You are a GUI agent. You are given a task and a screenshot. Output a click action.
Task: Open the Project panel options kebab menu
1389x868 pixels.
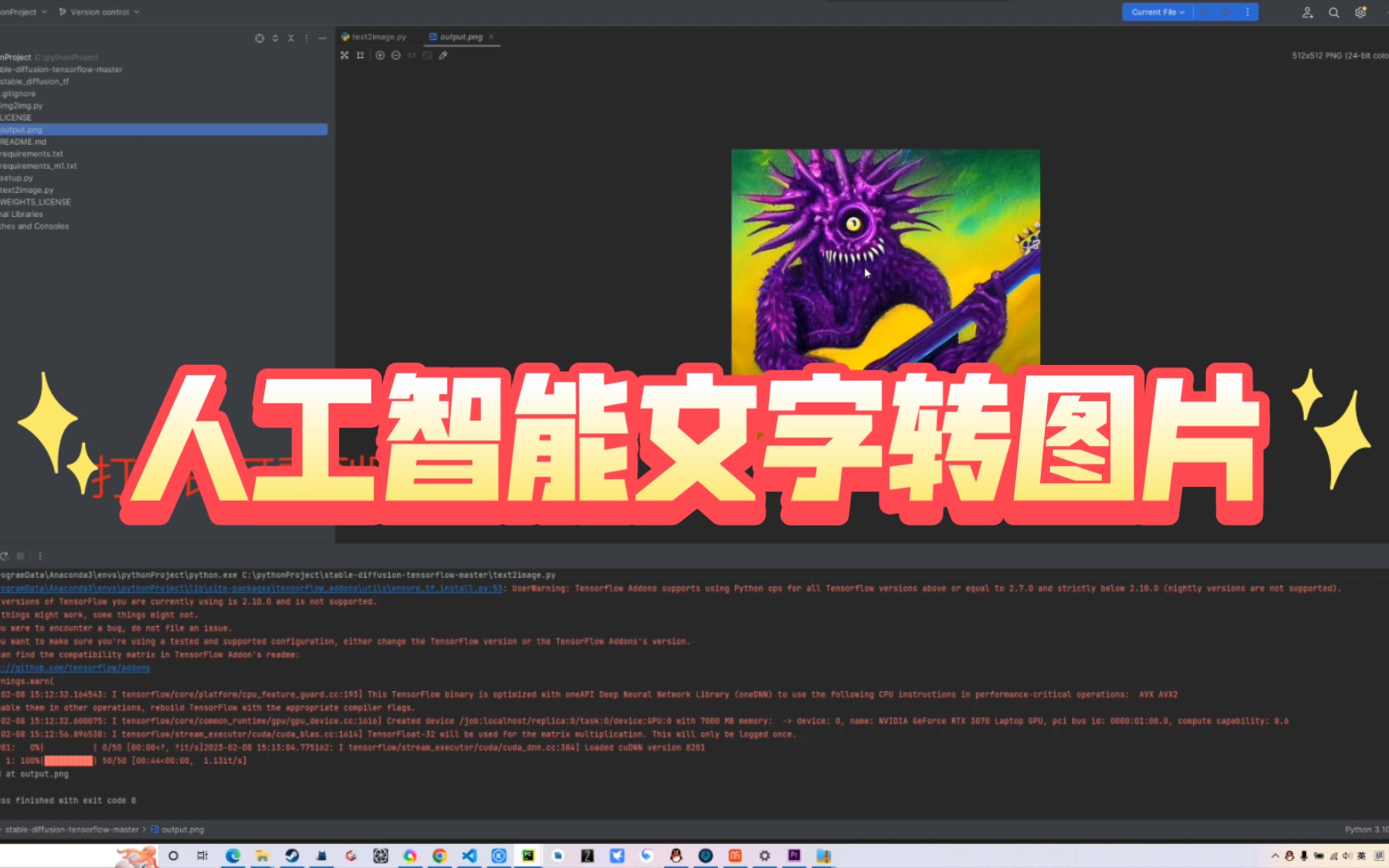tap(305, 38)
